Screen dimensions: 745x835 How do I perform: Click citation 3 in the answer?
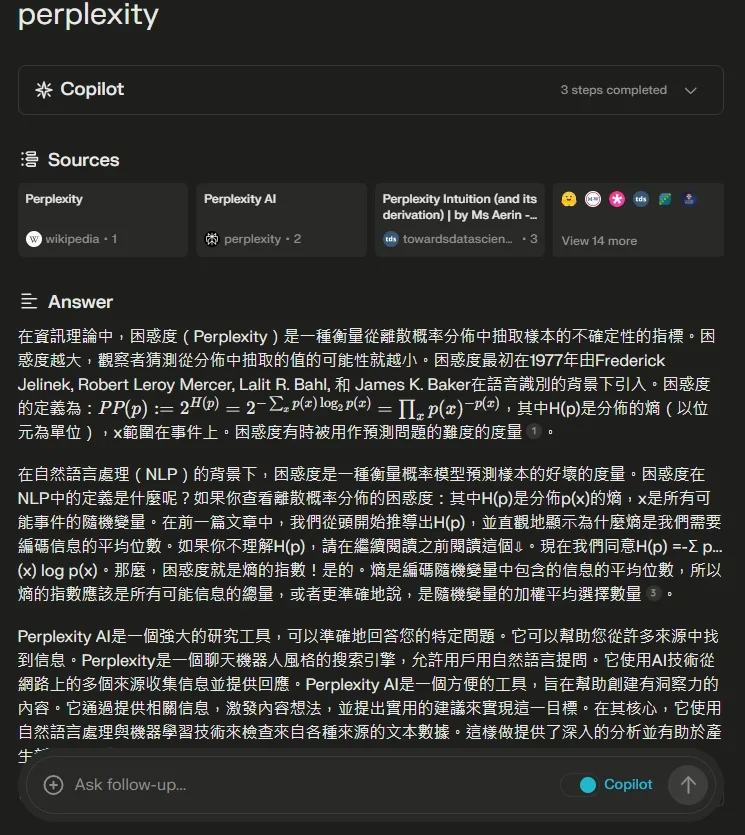(653, 593)
